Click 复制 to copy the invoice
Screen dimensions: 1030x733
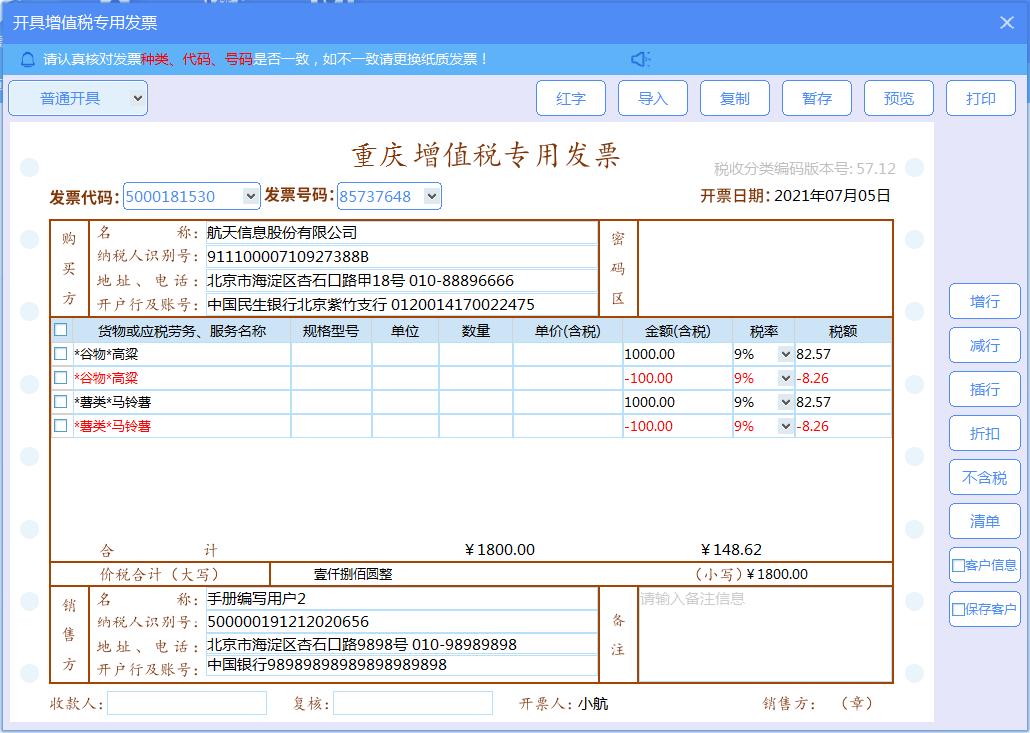735,98
